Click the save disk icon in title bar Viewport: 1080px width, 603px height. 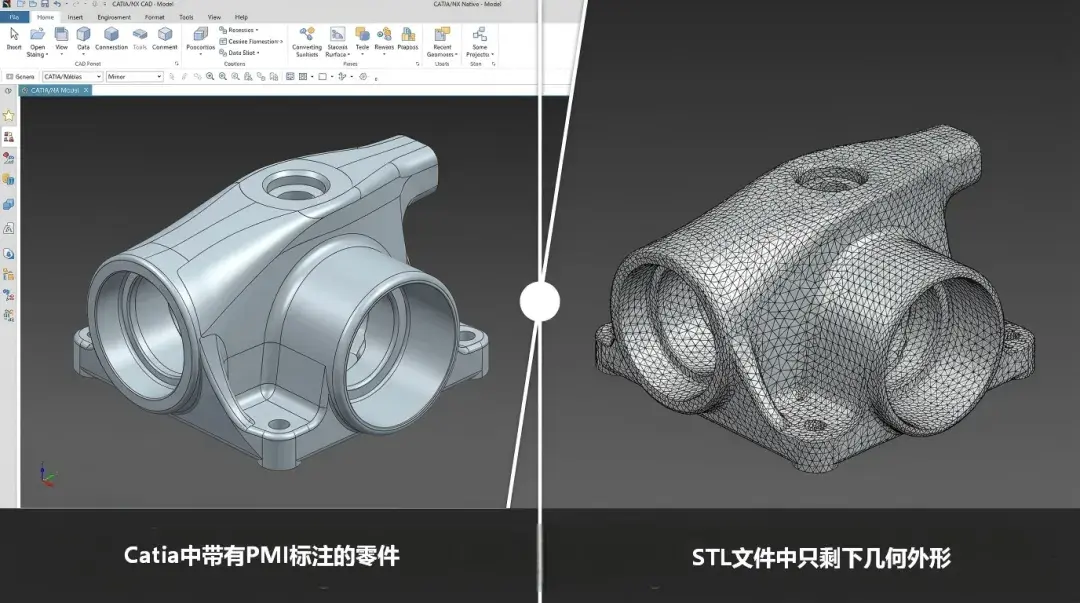tap(44, 5)
